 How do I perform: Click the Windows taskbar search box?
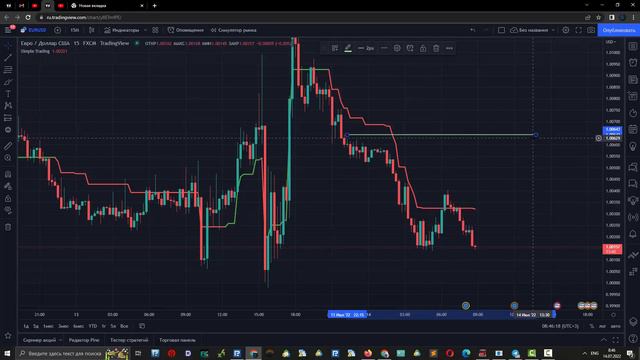73,353
